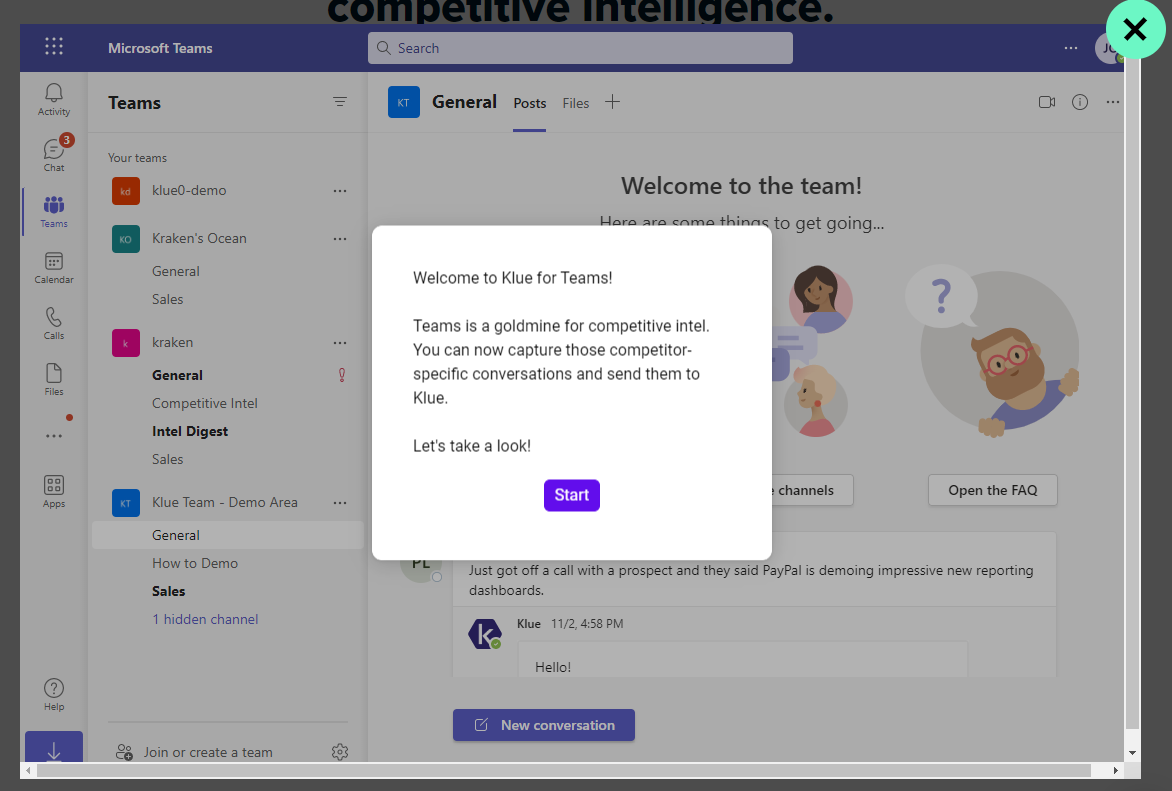Click the scroll left arrow
This screenshot has height=791, width=1172.
(28, 770)
